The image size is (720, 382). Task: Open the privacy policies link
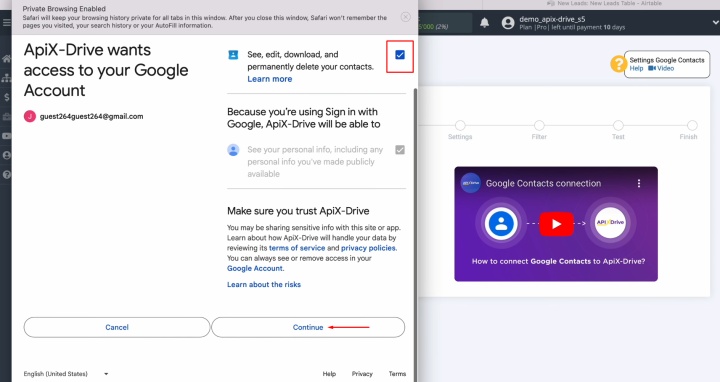tap(368, 248)
